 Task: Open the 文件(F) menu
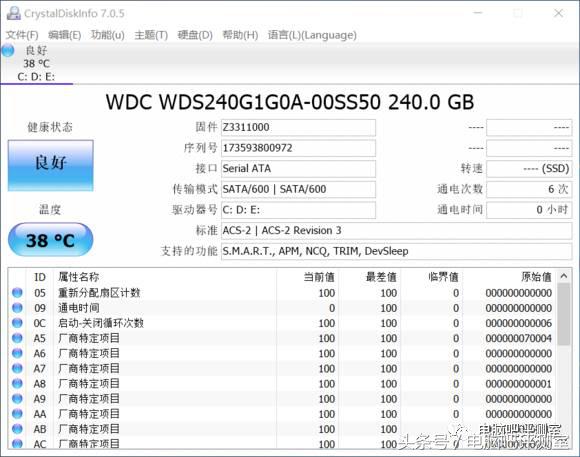(x=22, y=35)
